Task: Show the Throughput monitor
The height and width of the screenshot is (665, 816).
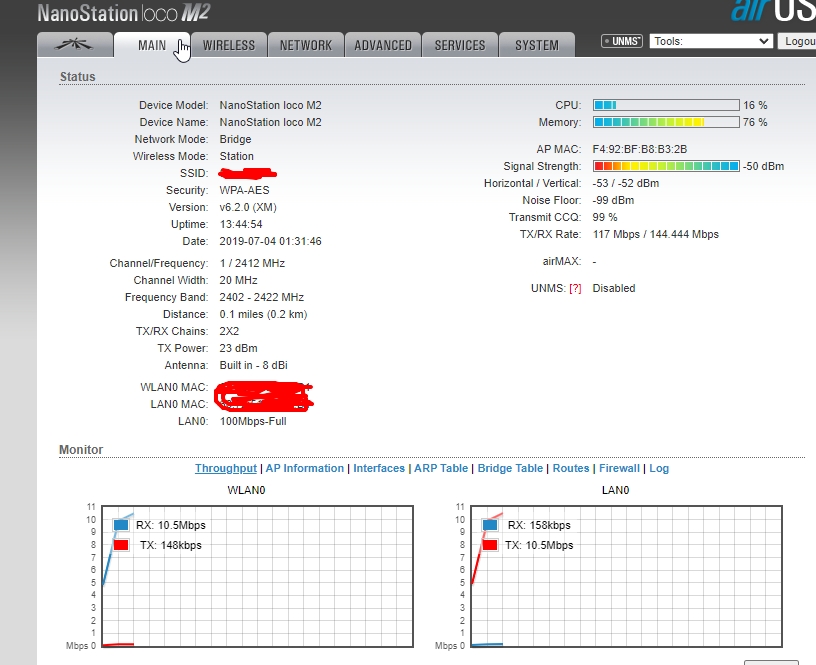Action: click(226, 468)
